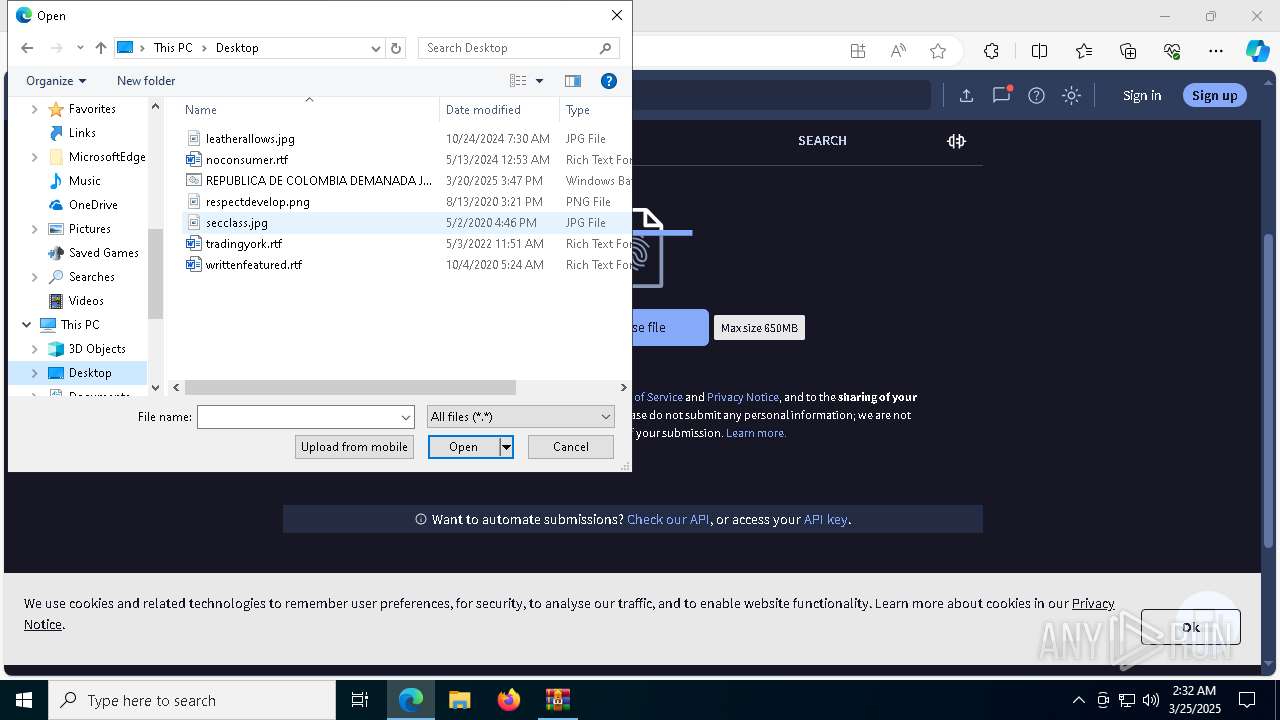Viewport: 1280px width, 720px height.
Task: Open the Privacy Notice link near terms
Action: [x=743, y=397]
